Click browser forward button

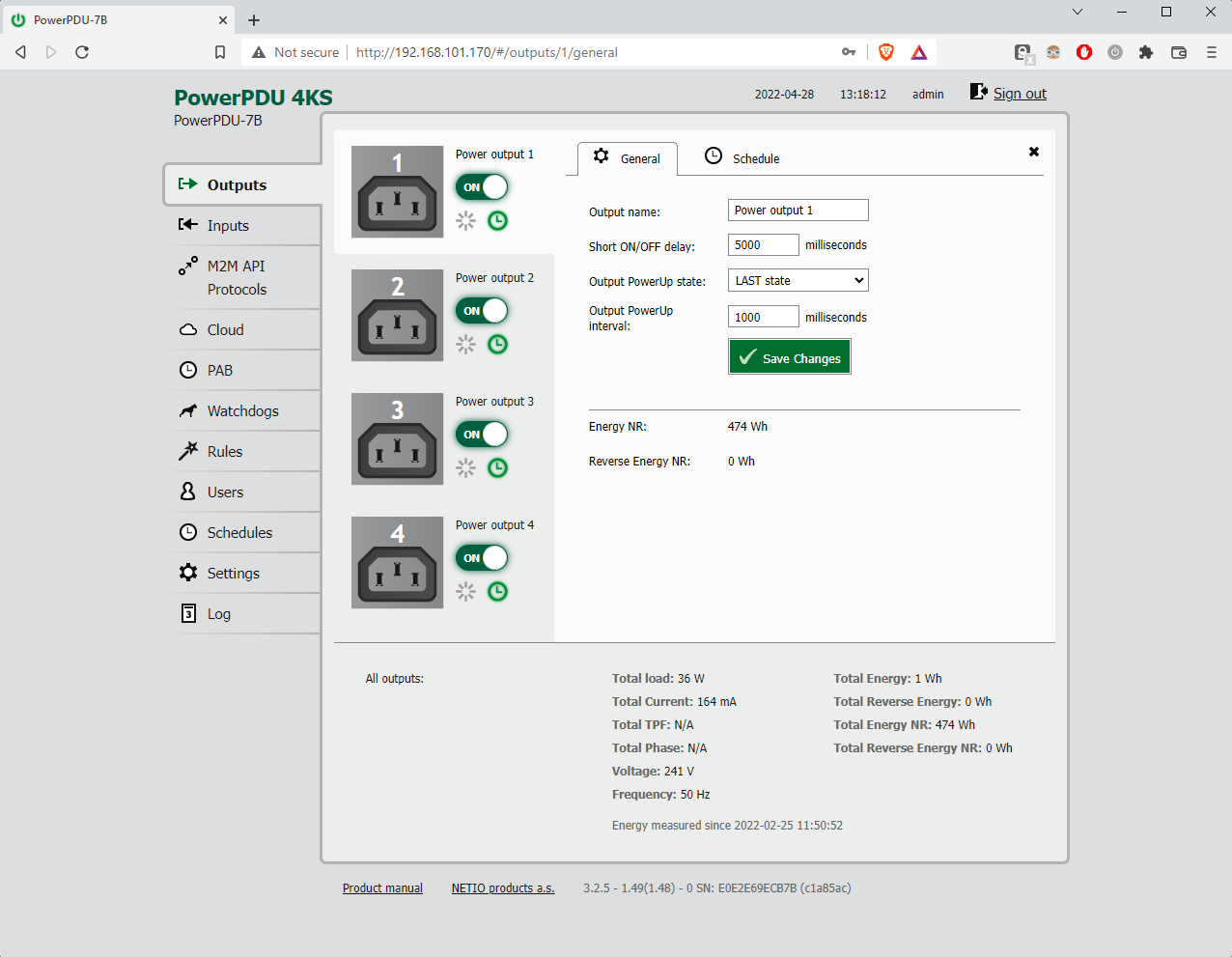51,52
